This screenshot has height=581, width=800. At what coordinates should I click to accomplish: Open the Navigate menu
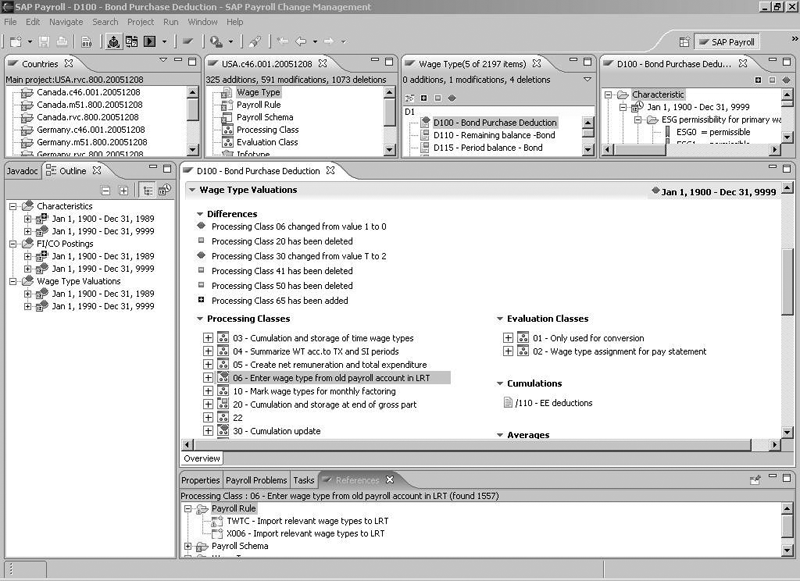[x=66, y=21]
